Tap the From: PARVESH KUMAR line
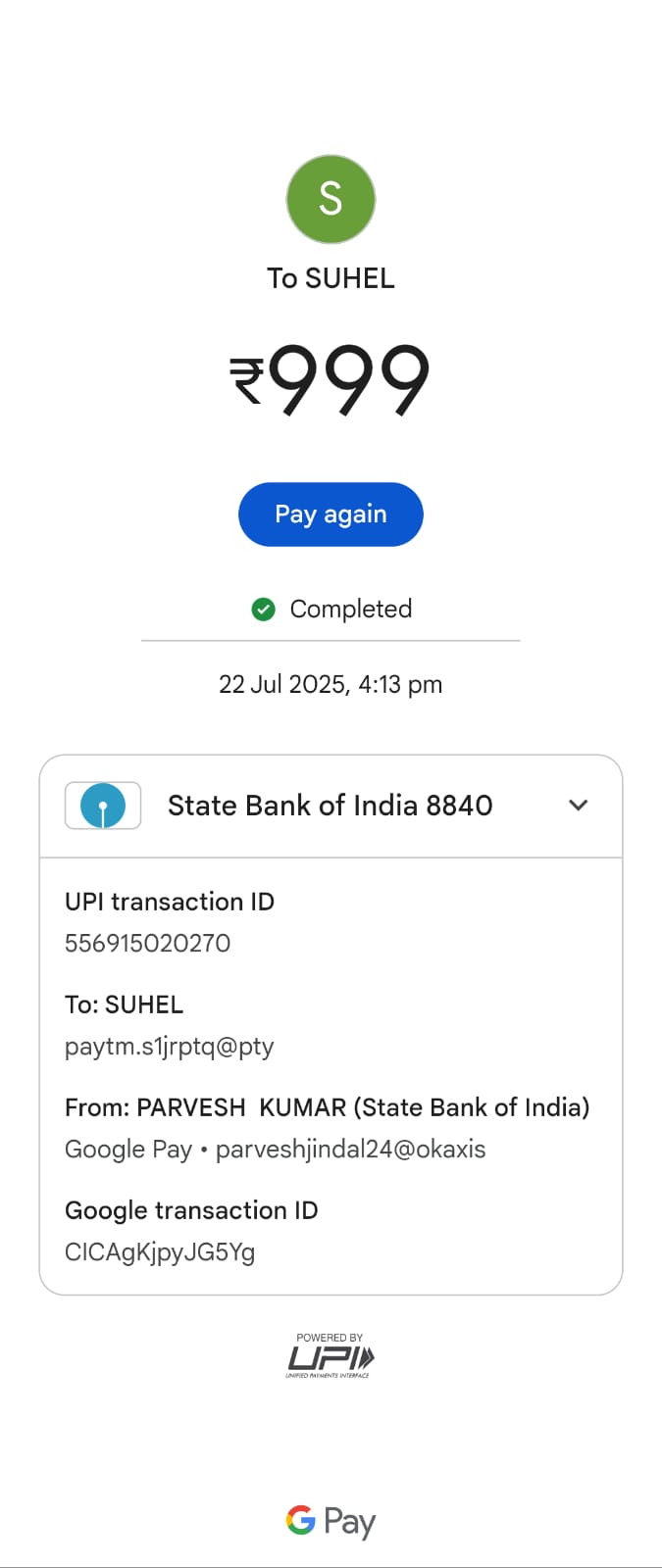This screenshot has height=1568, width=662. 327,1107
